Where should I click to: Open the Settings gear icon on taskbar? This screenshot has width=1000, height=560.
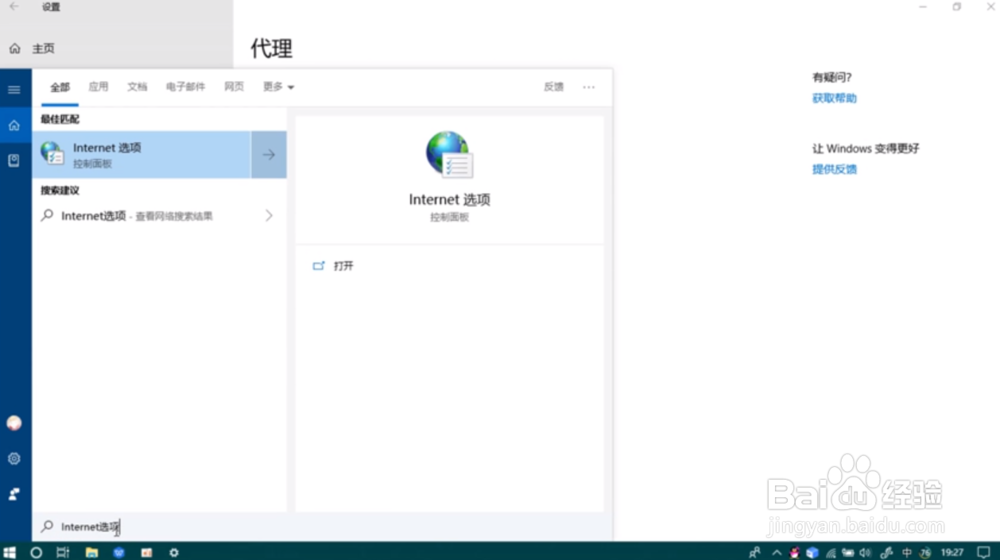[174, 552]
